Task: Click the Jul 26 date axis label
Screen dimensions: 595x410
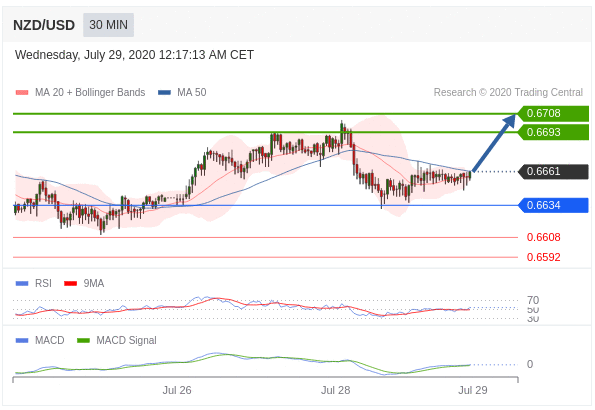Action: (177, 390)
